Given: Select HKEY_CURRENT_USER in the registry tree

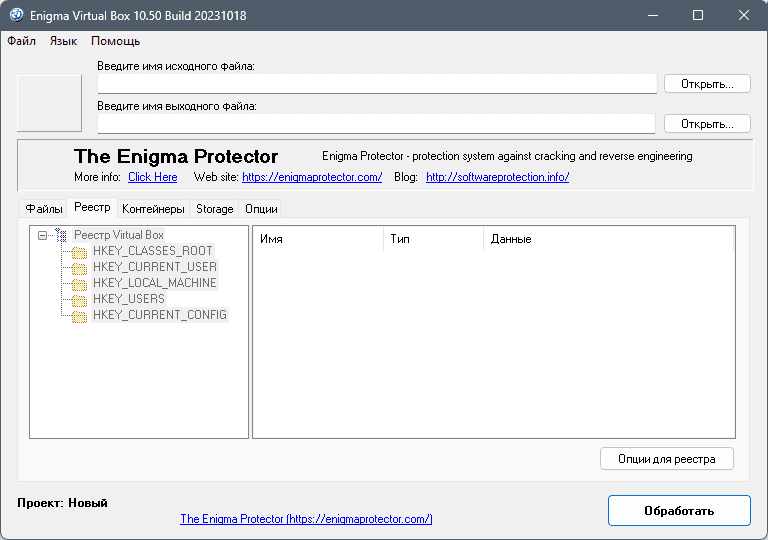Looking at the screenshot, I should [x=155, y=267].
